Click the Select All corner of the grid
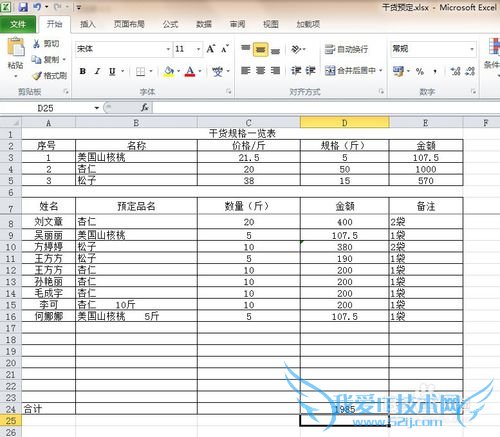Image resolution: width=500 pixels, height=437 pixels. (x=11, y=123)
